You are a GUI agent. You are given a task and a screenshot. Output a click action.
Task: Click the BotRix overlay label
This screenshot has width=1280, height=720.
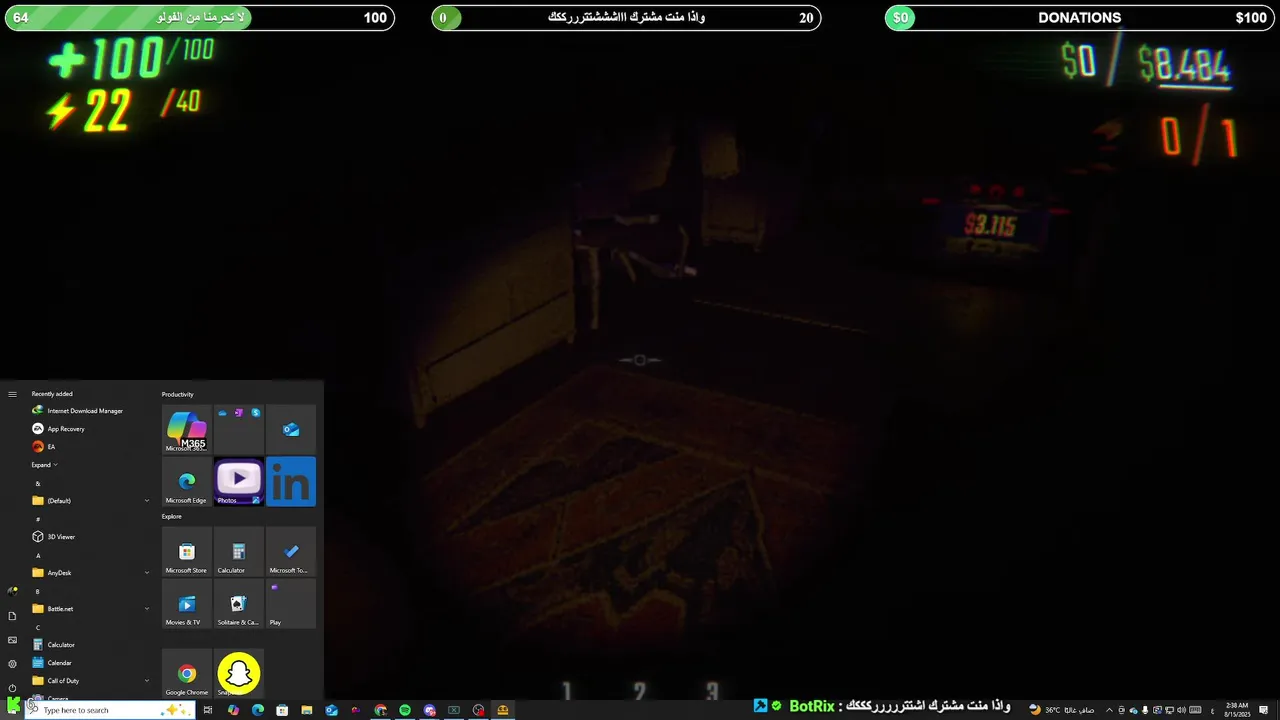[x=811, y=706]
